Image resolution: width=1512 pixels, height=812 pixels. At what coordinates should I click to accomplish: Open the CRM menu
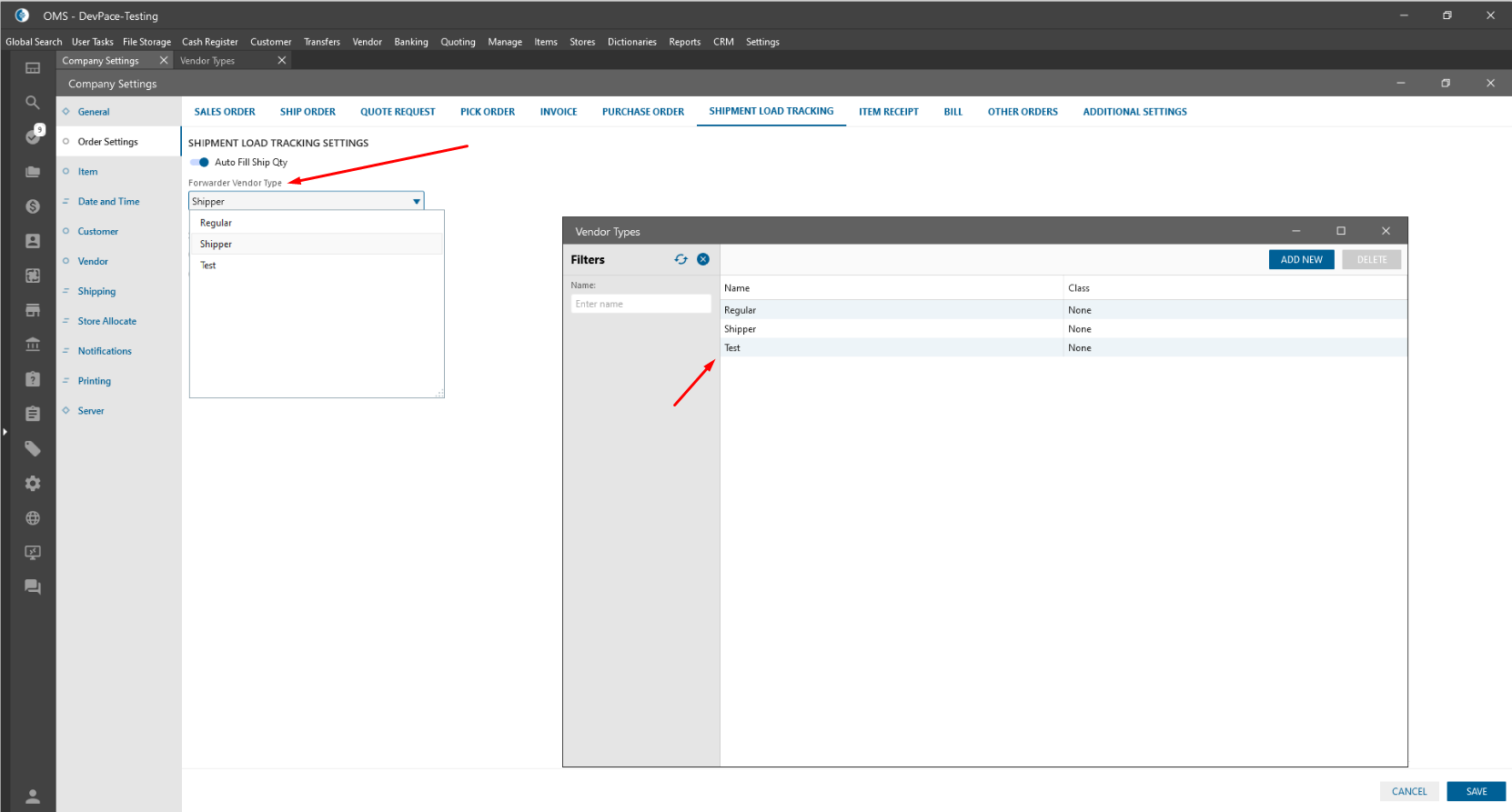723,42
